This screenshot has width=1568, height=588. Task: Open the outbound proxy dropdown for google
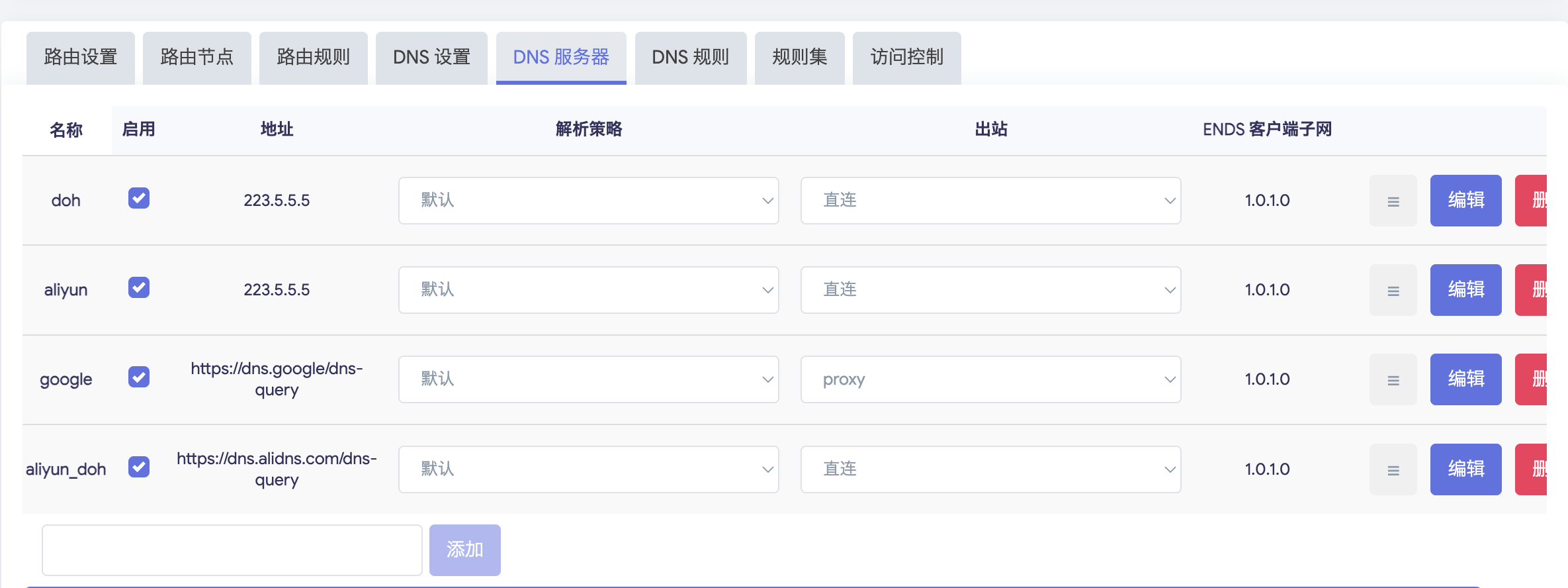click(x=990, y=379)
